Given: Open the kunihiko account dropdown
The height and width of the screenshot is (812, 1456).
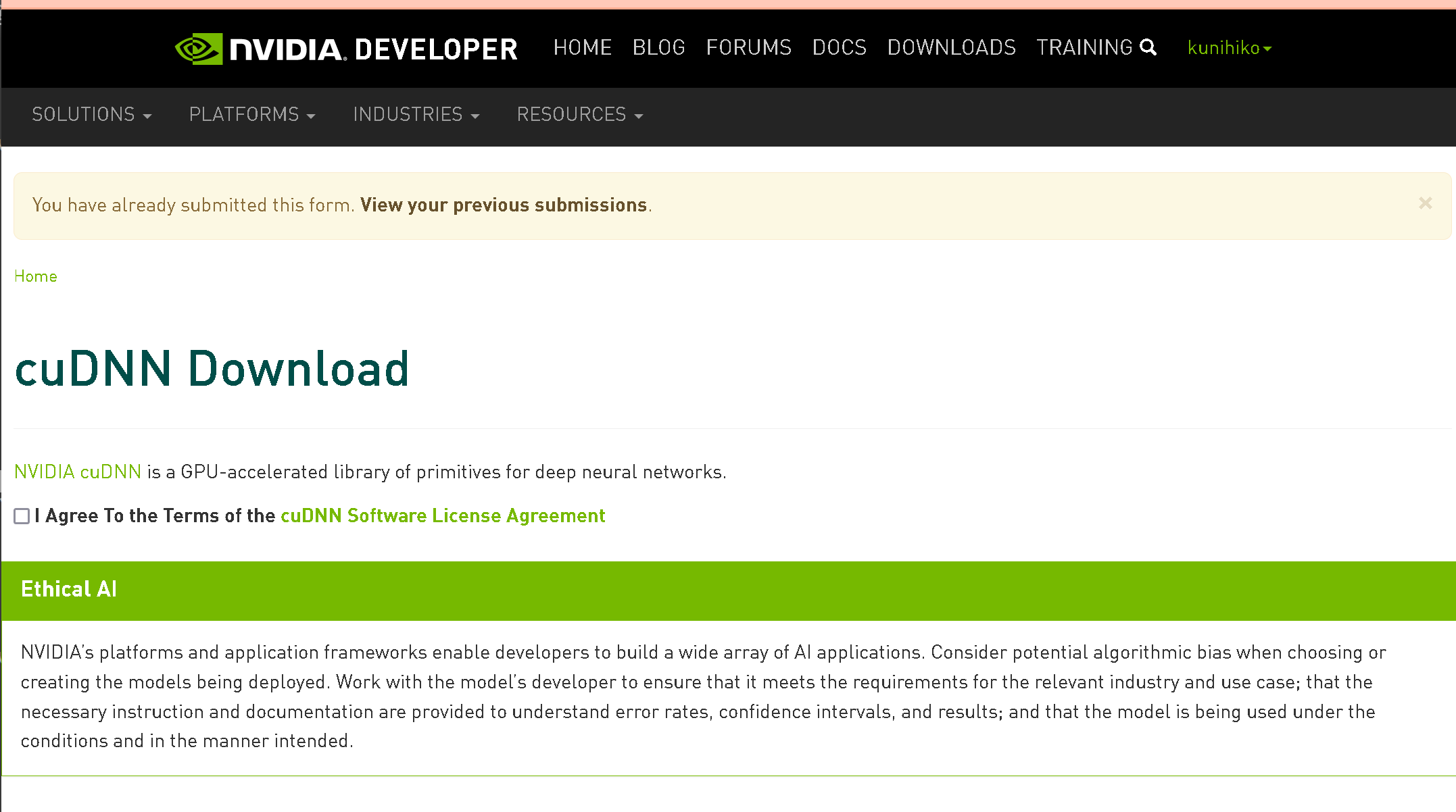Looking at the screenshot, I should point(1230,48).
